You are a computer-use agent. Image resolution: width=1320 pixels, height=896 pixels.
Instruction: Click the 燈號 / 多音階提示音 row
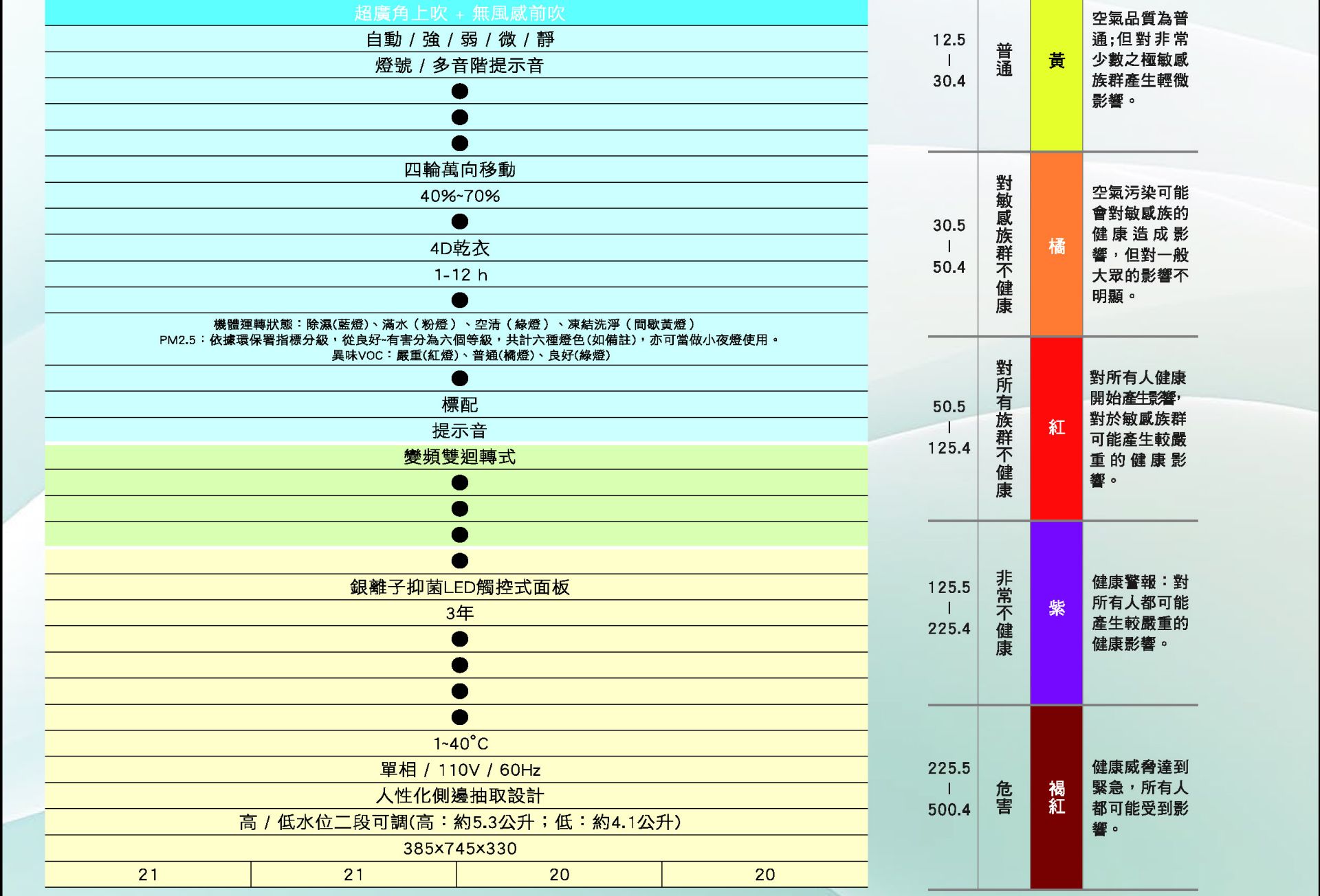459,65
